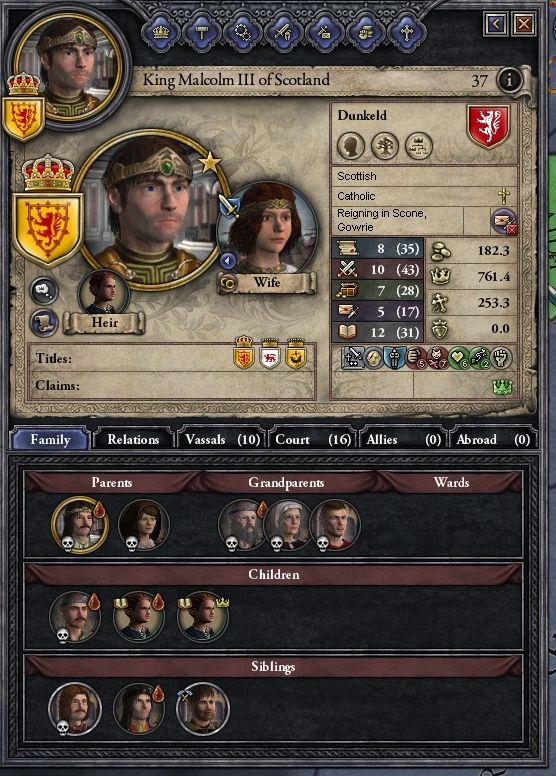Select the crowned child portrait under Children
Screen dimensions: 556x776
click(x=203, y=618)
